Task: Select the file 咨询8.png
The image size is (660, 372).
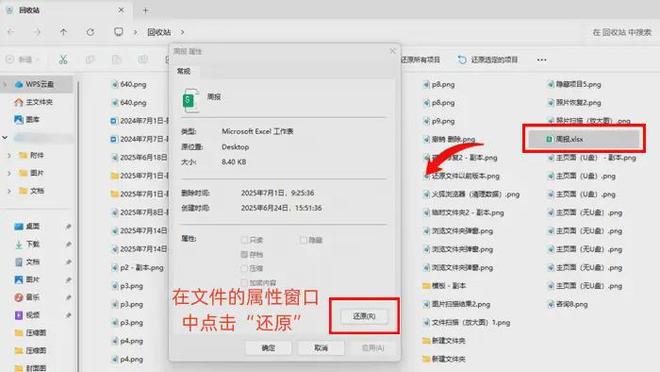Action: tap(567, 304)
